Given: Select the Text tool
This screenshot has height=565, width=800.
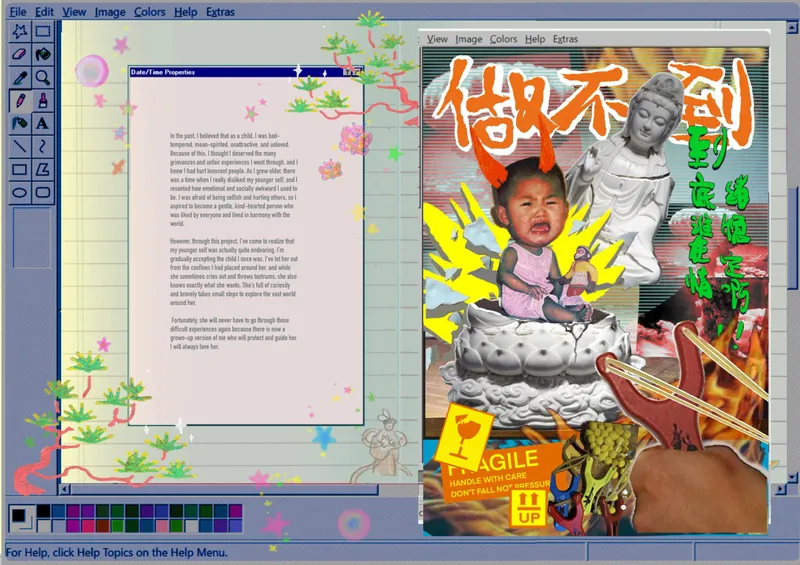Looking at the screenshot, I should point(42,124).
